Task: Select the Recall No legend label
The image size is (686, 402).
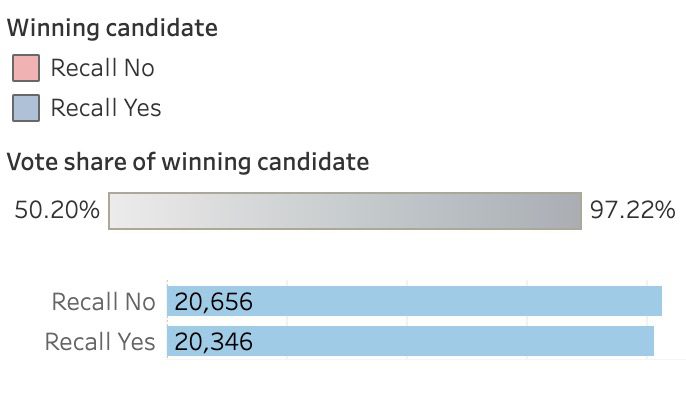Action: [x=103, y=68]
